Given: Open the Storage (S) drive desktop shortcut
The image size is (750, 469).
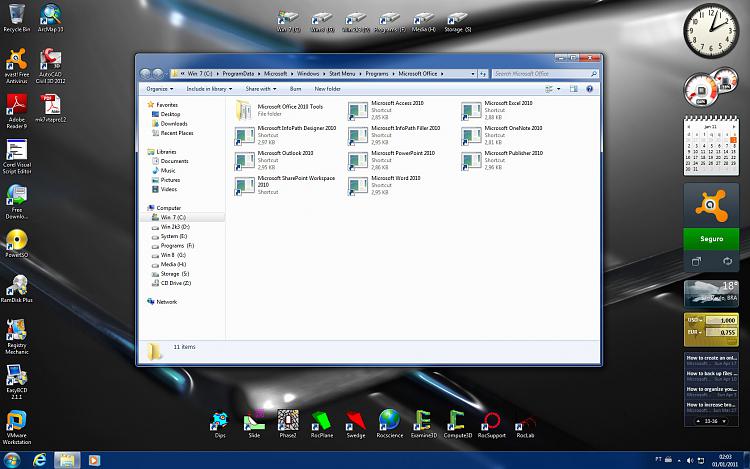Looking at the screenshot, I should point(457,22).
